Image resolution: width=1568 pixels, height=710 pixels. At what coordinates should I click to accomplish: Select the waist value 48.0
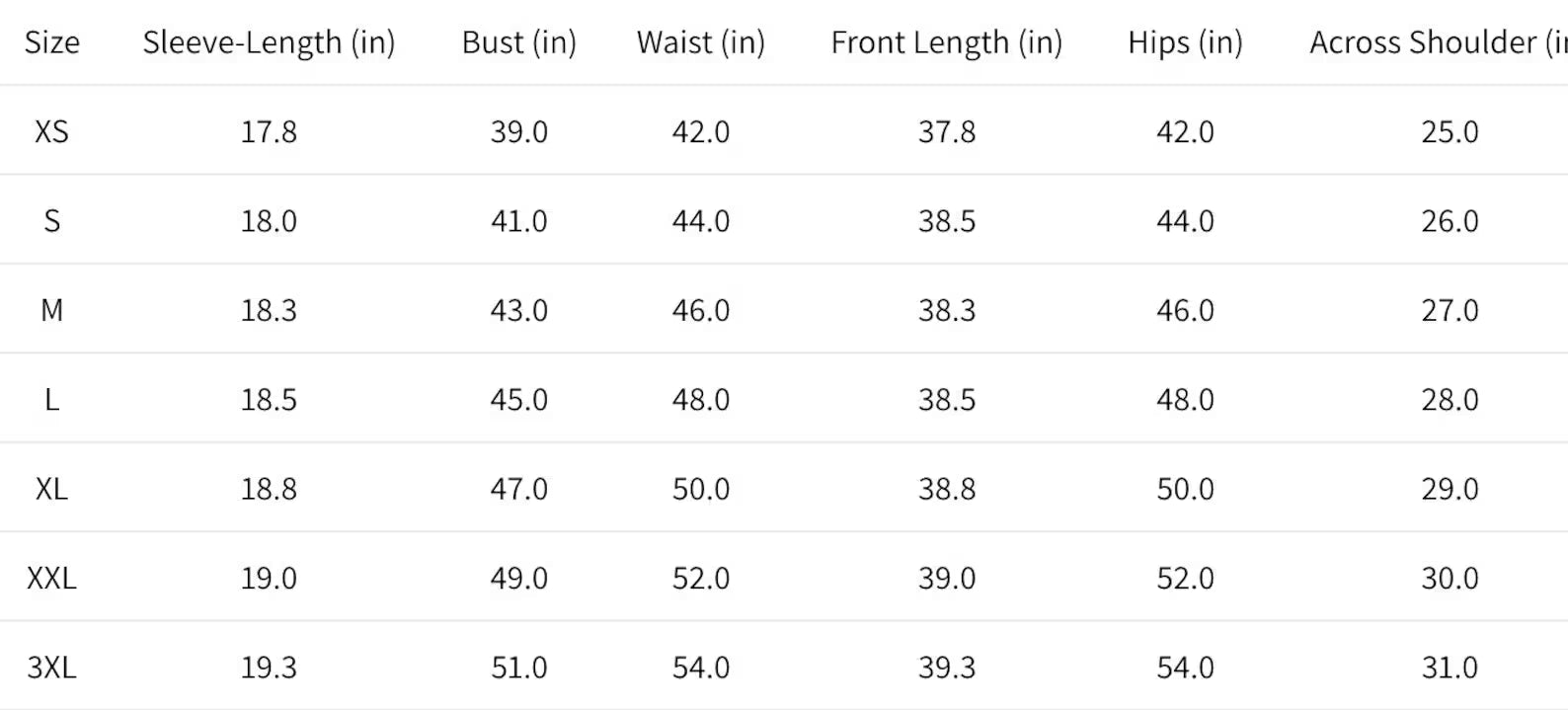click(701, 399)
